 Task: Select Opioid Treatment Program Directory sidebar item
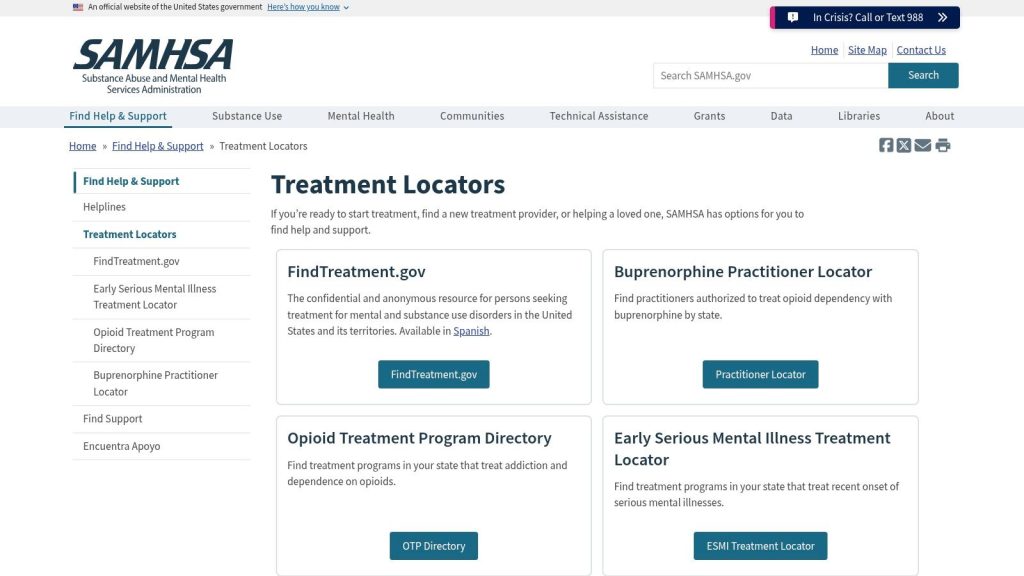[161, 340]
